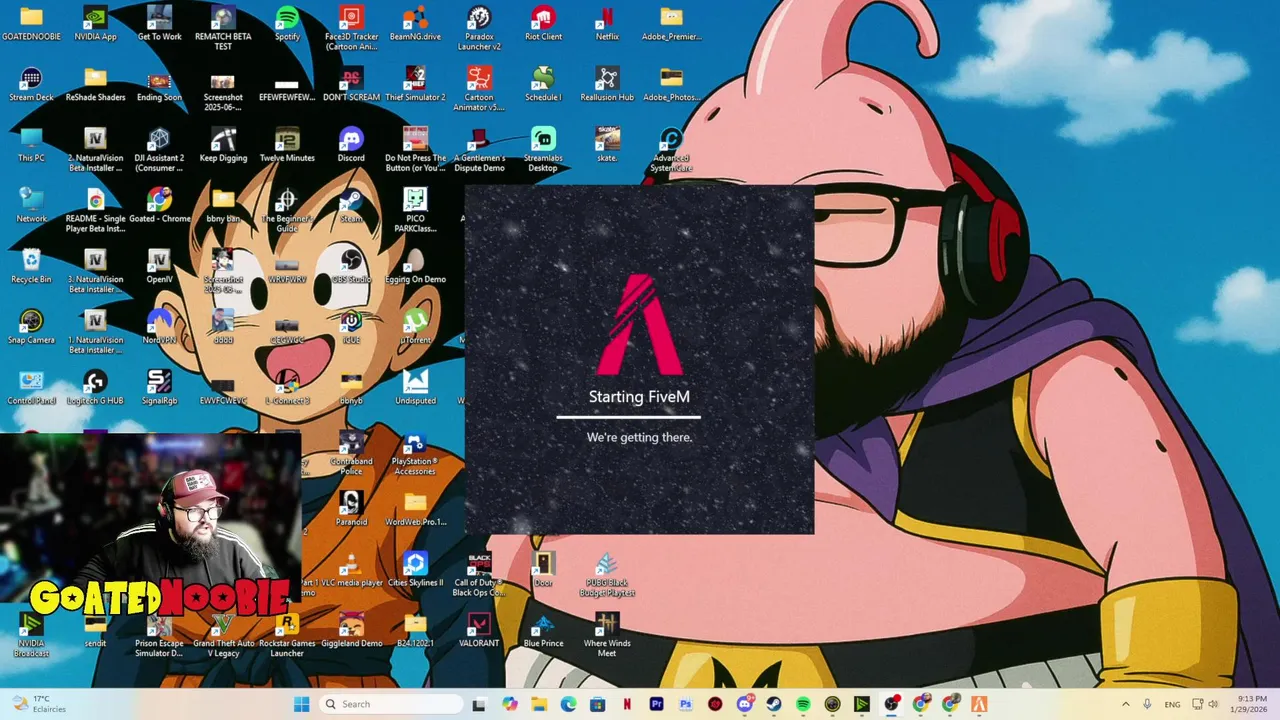The height and width of the screenshot is (720, 1280).
Task: Click Starting FiveM progress bar
Action: pyautogui.click(x=628, y=417)
